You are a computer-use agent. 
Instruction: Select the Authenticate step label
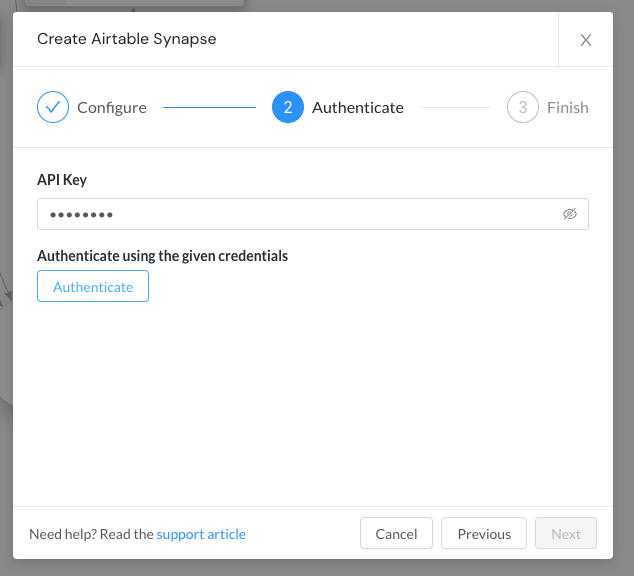[358, 108]
